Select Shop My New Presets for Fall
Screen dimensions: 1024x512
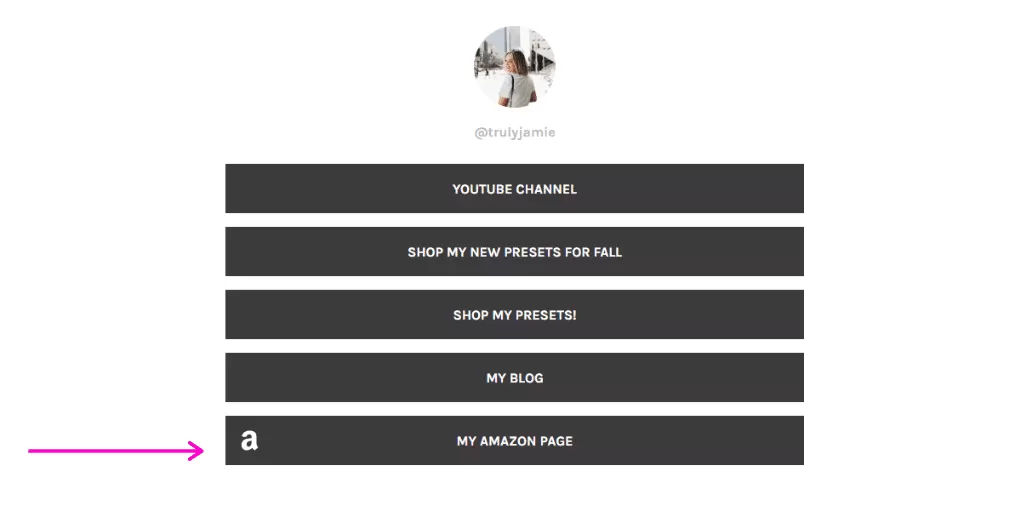(514, 251)
